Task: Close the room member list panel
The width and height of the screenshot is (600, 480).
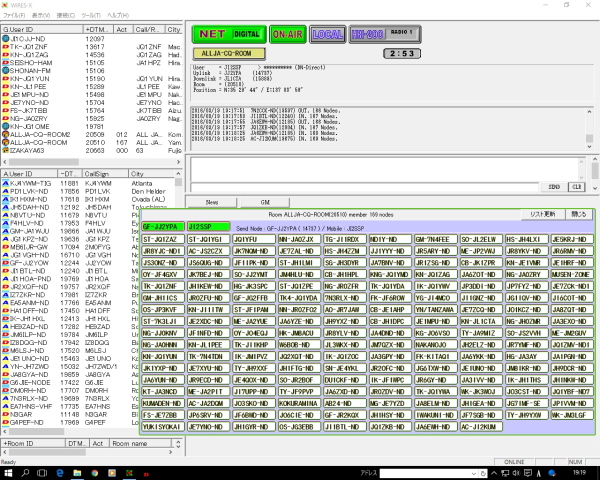Action: coord(579,214)
